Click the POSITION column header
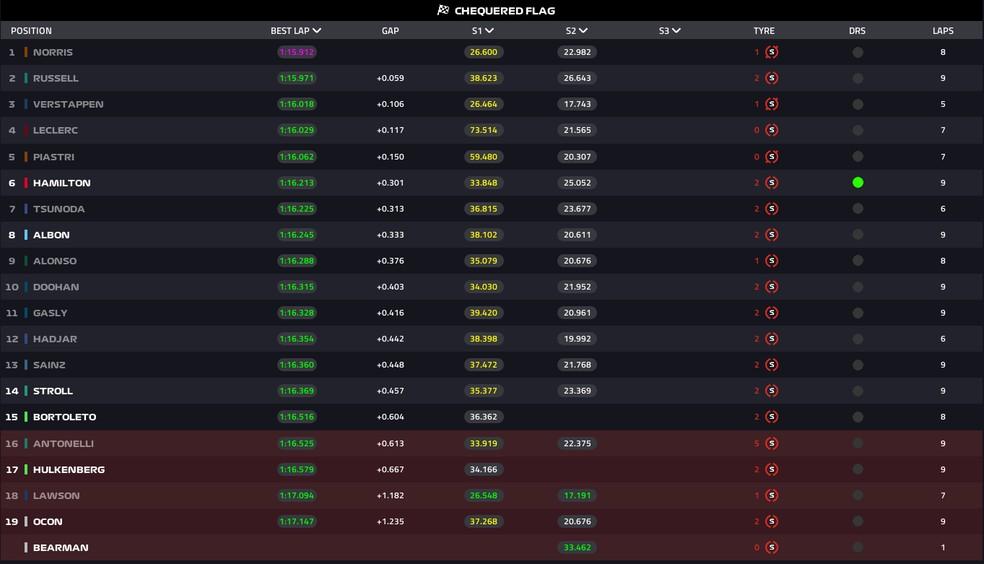This screenshot has width=984, height=564. click(31, 31)
